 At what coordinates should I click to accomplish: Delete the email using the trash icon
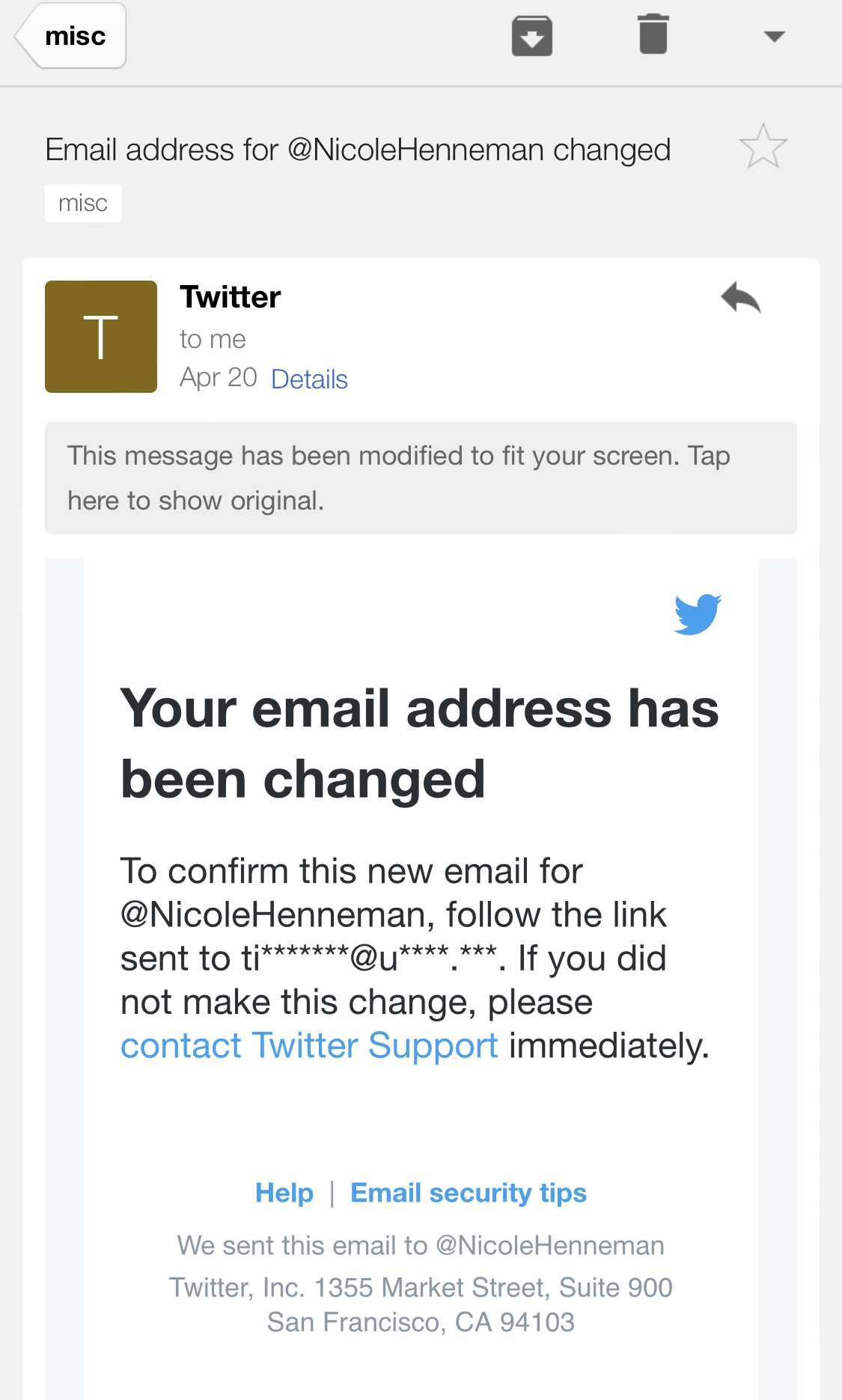click(653, 35)
